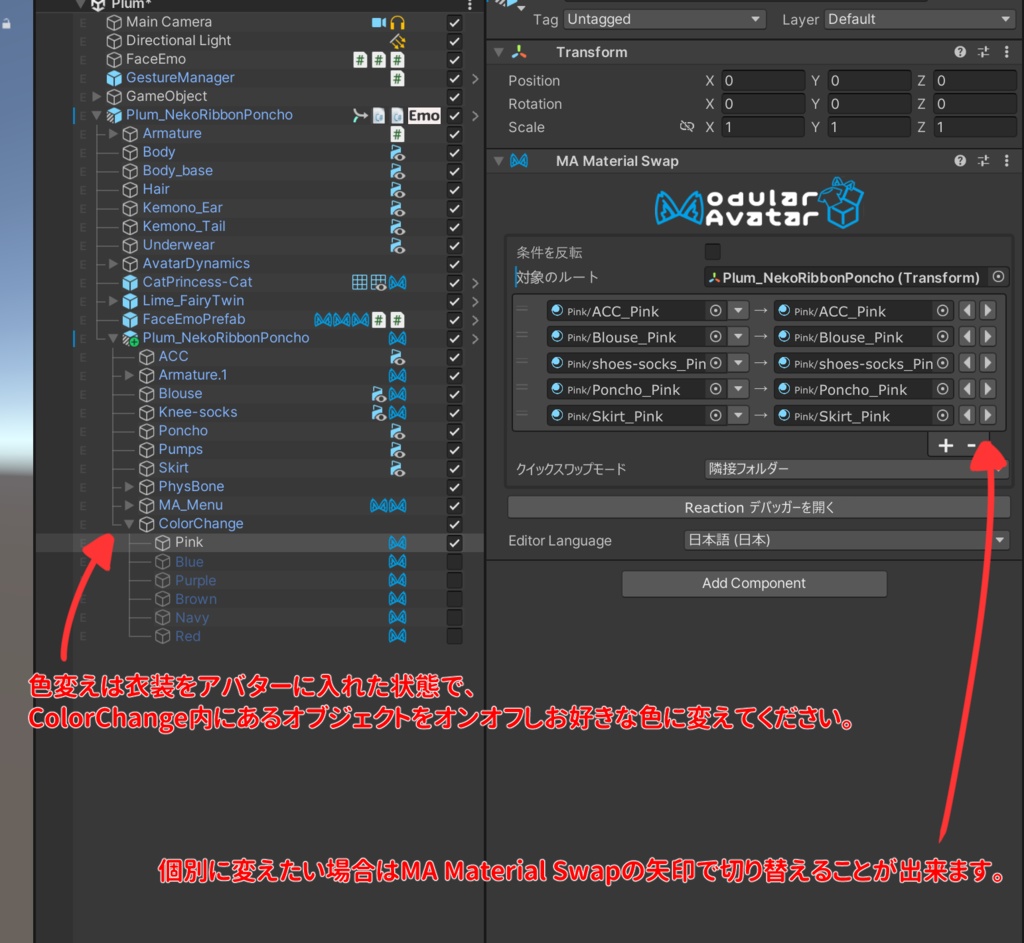
Task: Open the hierarchy scene three-dot menu
Action: (x=470, y=5)
